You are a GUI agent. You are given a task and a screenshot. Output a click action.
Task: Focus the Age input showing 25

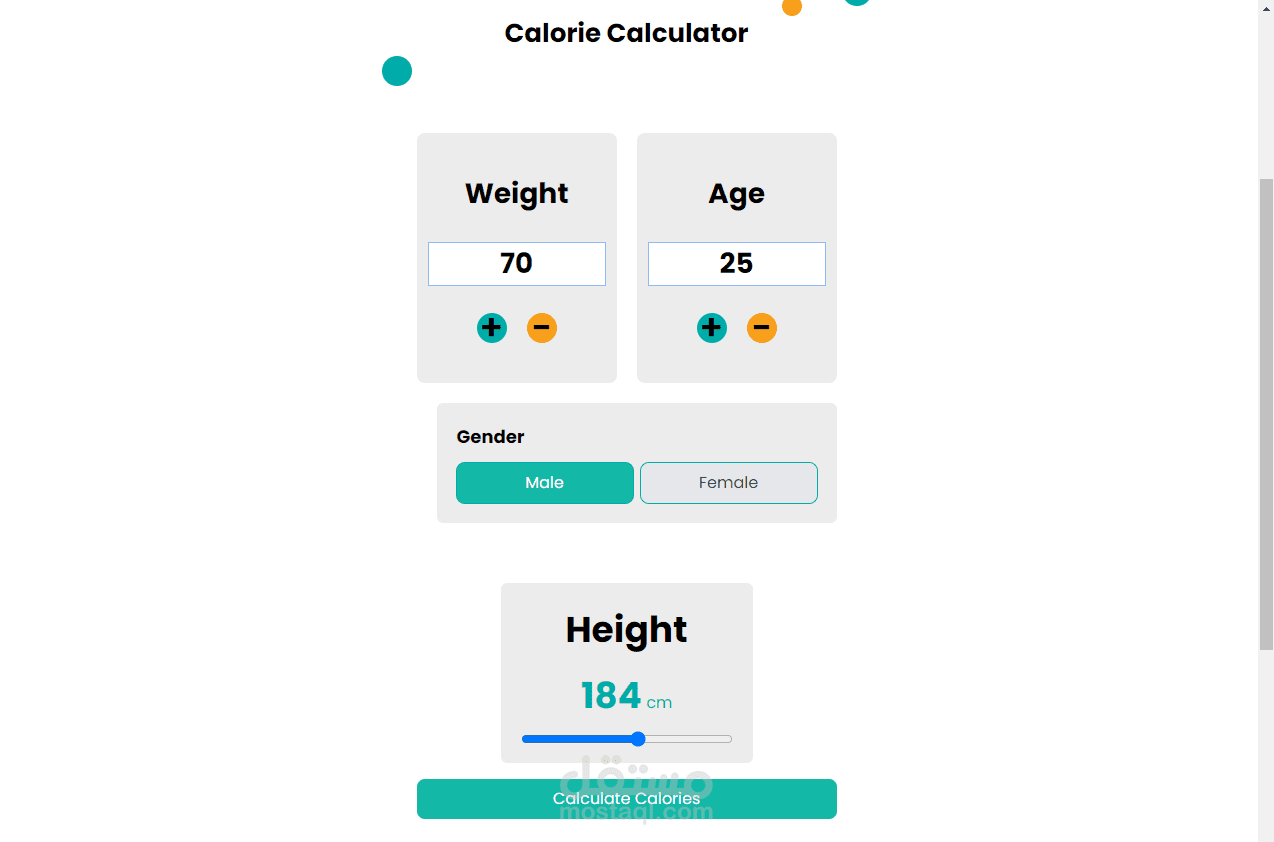(x=737, y=264)
